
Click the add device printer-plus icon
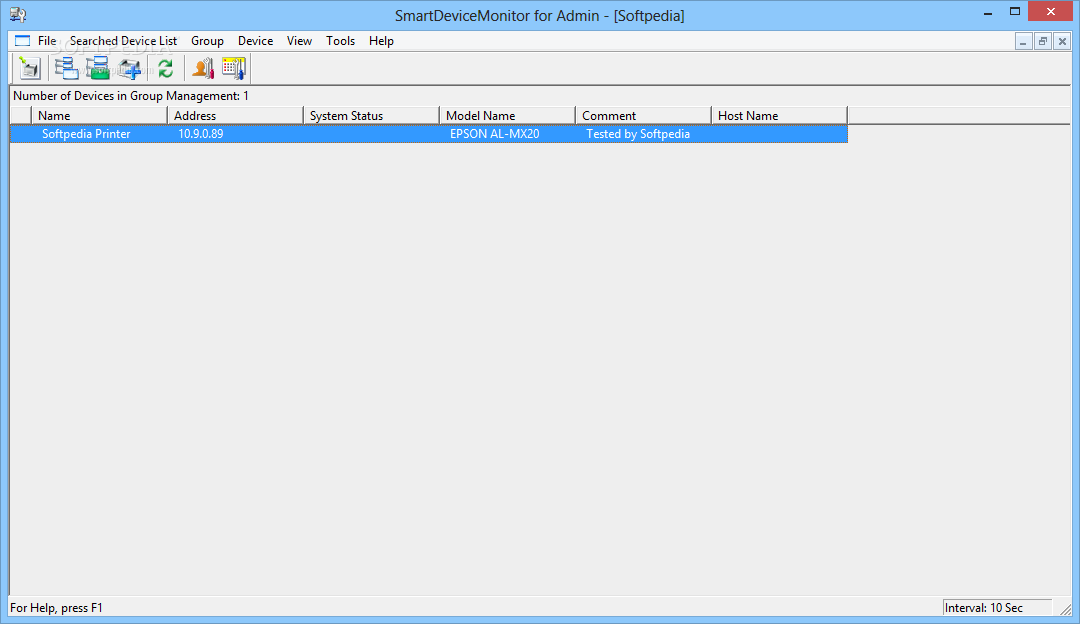point(129,68)
